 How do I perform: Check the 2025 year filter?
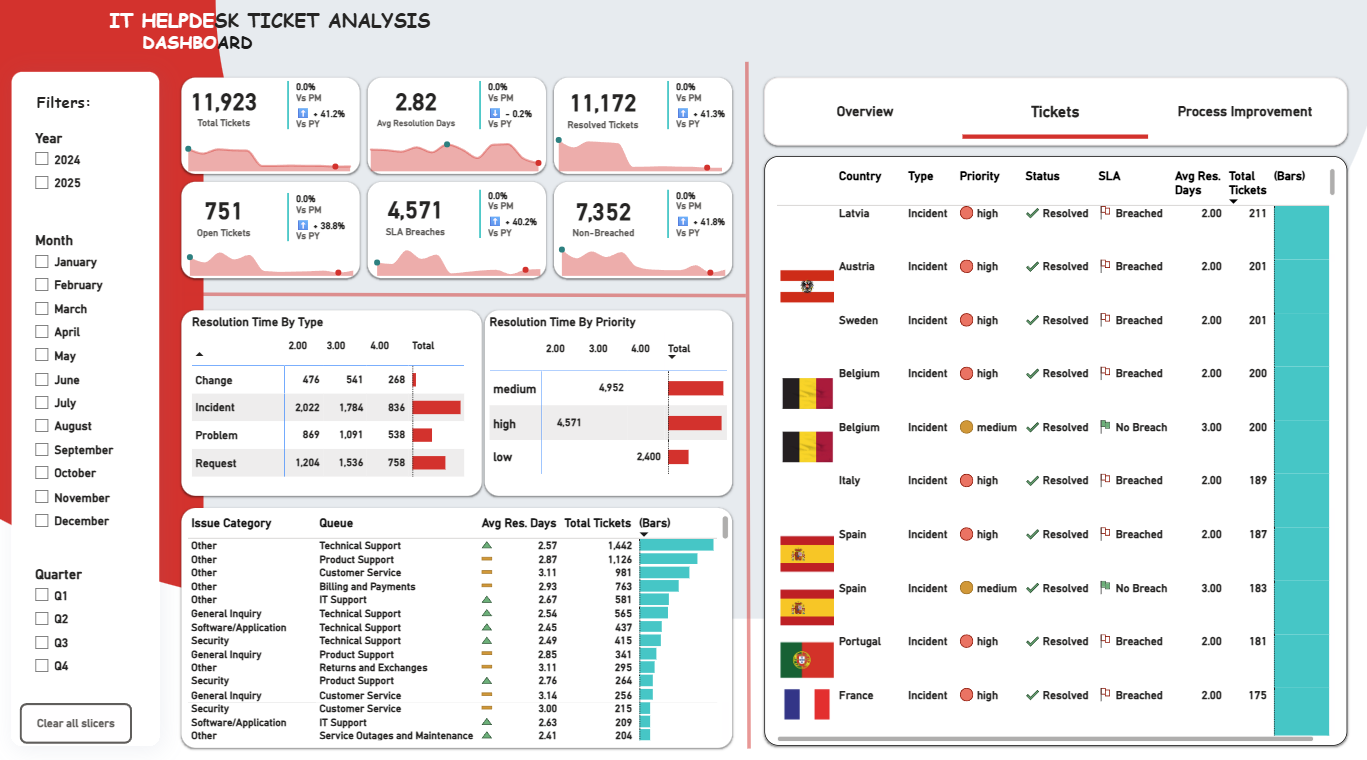click(42, 182)
